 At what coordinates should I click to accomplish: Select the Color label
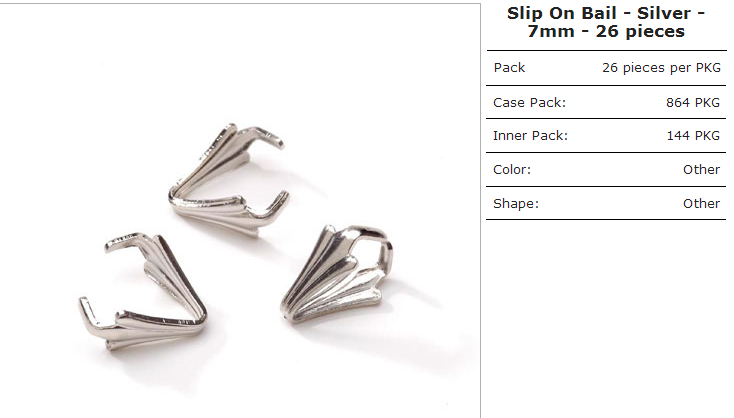(x=512, y=169)
